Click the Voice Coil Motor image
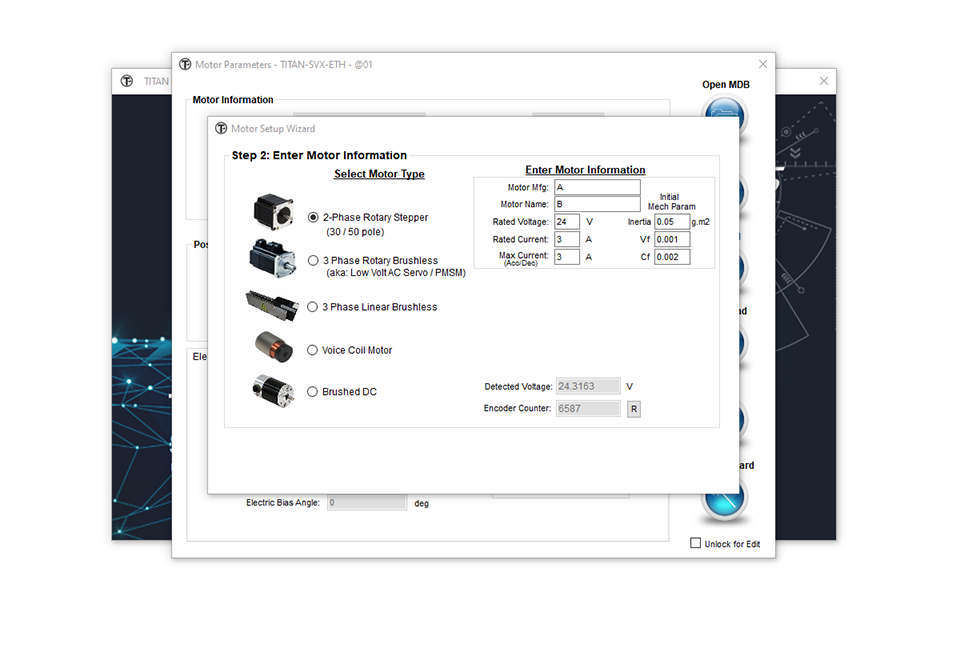 click(273, 347)
